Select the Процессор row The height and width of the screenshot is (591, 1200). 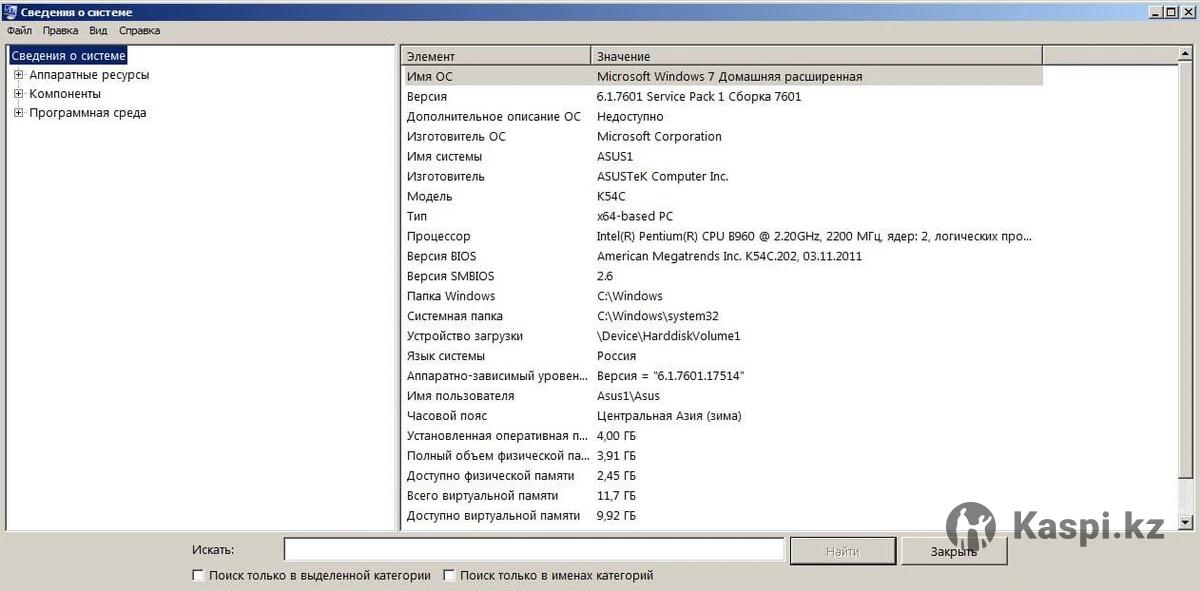point(722,236)
